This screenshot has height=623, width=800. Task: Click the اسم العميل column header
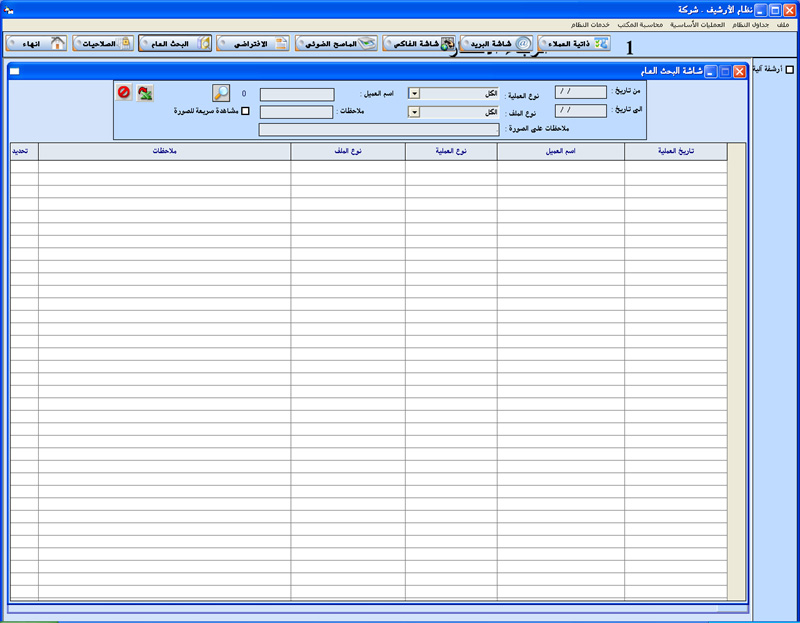pos(560,151)
